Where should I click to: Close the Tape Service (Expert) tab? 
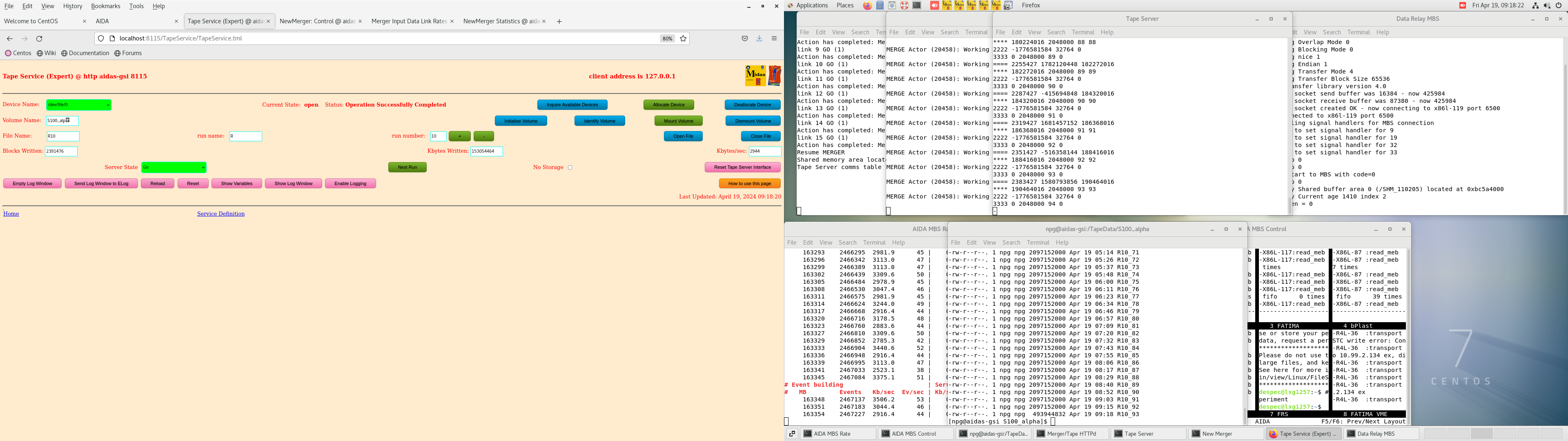[x=268, y=21]
